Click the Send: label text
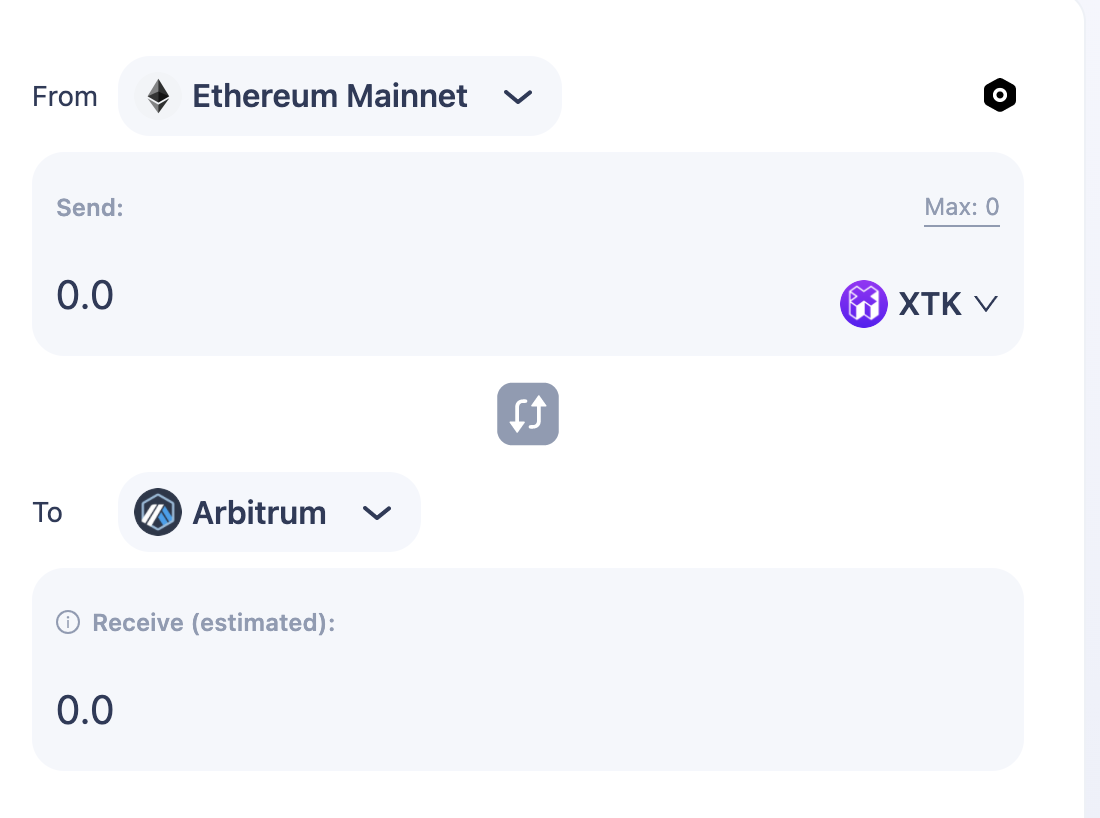This screenshot has width=1100, height=818. (90, 208)
